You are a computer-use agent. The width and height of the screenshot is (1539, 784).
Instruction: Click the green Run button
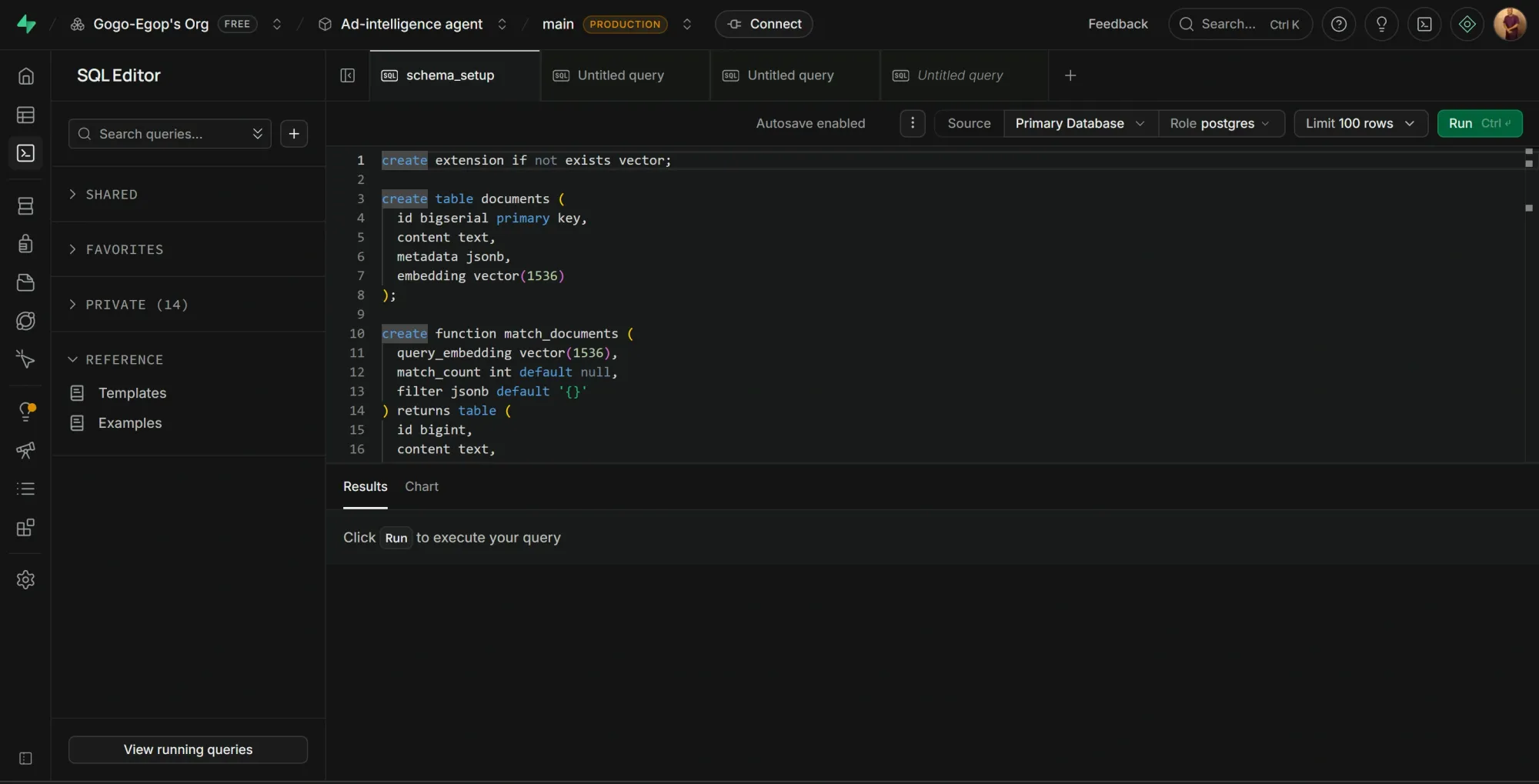pos(1480,123)
